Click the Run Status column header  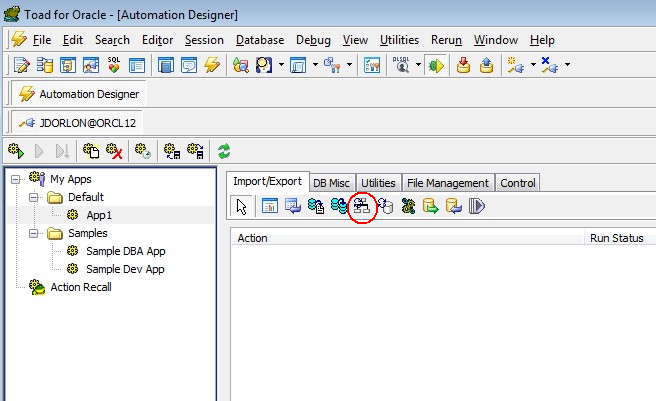click(615, 238)
